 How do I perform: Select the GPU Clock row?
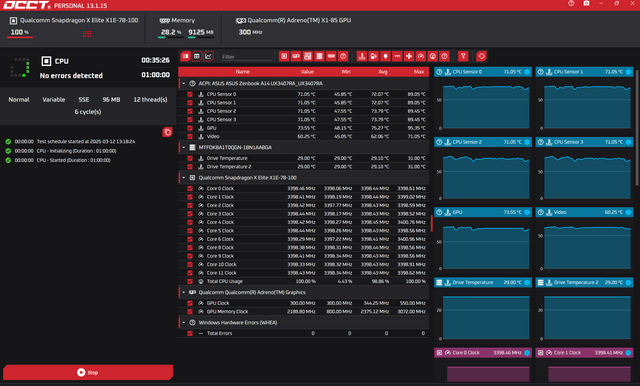click(x=304, y=303)
